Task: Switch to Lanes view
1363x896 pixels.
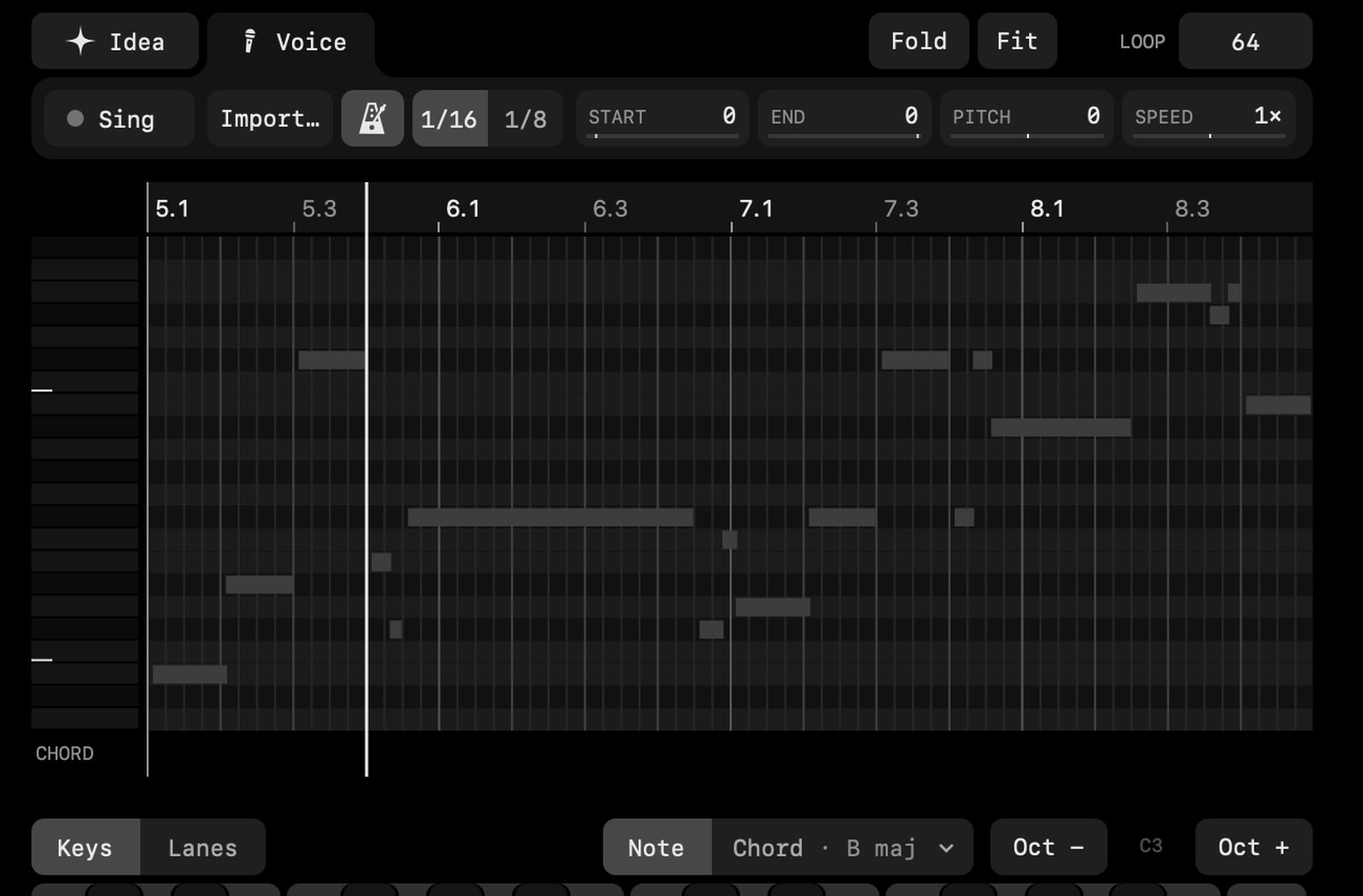Action: [203, 847]
